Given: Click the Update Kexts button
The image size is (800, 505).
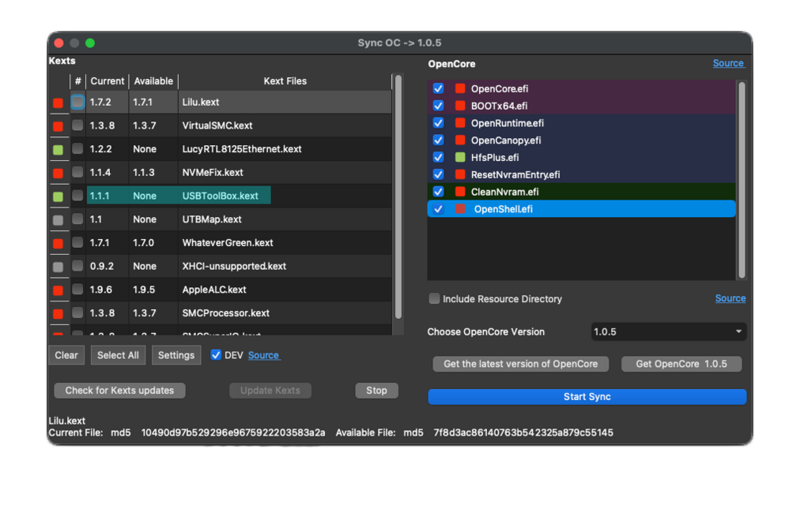Looking at the screenshot, I should [270, 390].
